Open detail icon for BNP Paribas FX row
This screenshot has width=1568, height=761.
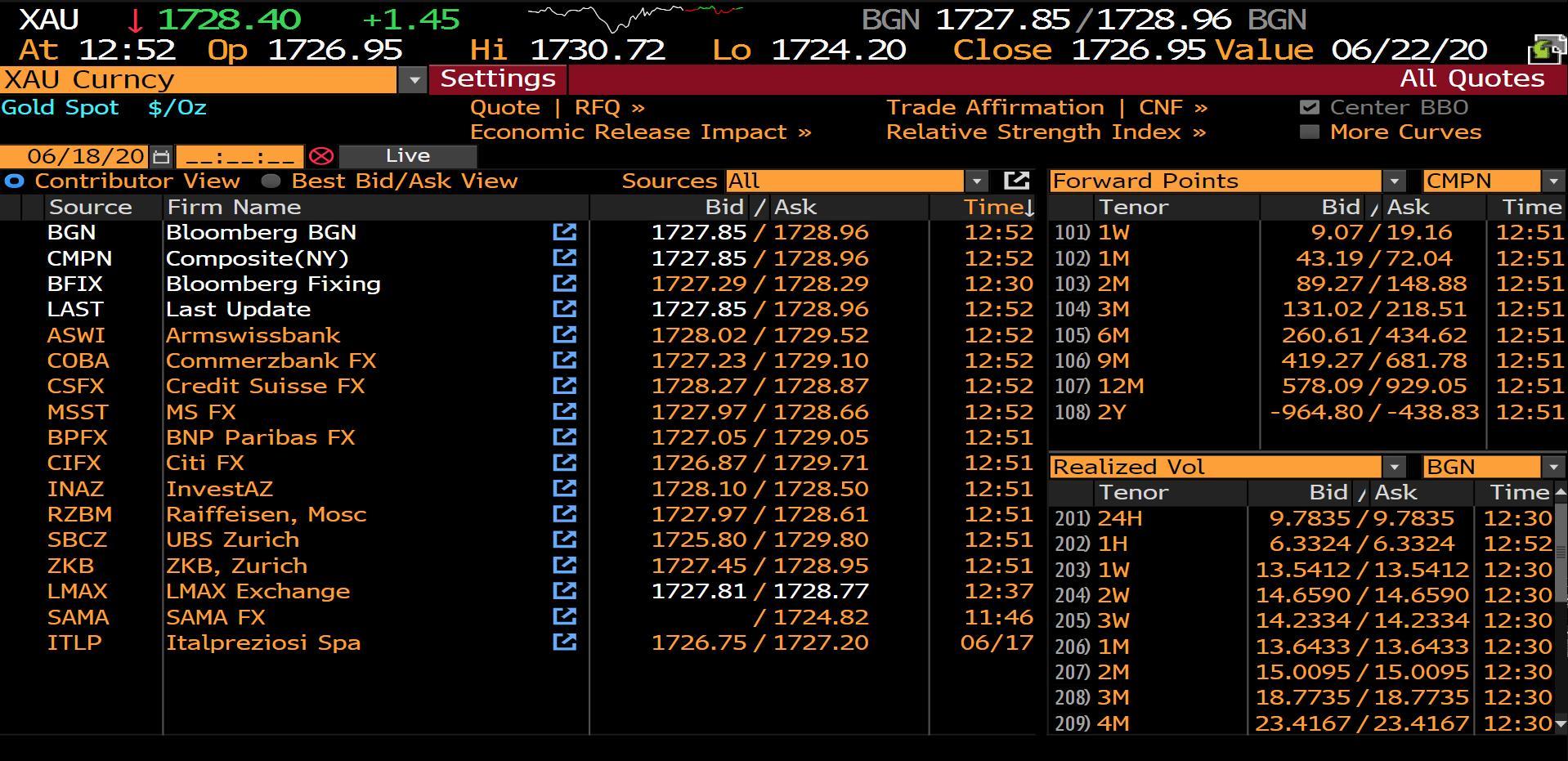coord(564,437)
